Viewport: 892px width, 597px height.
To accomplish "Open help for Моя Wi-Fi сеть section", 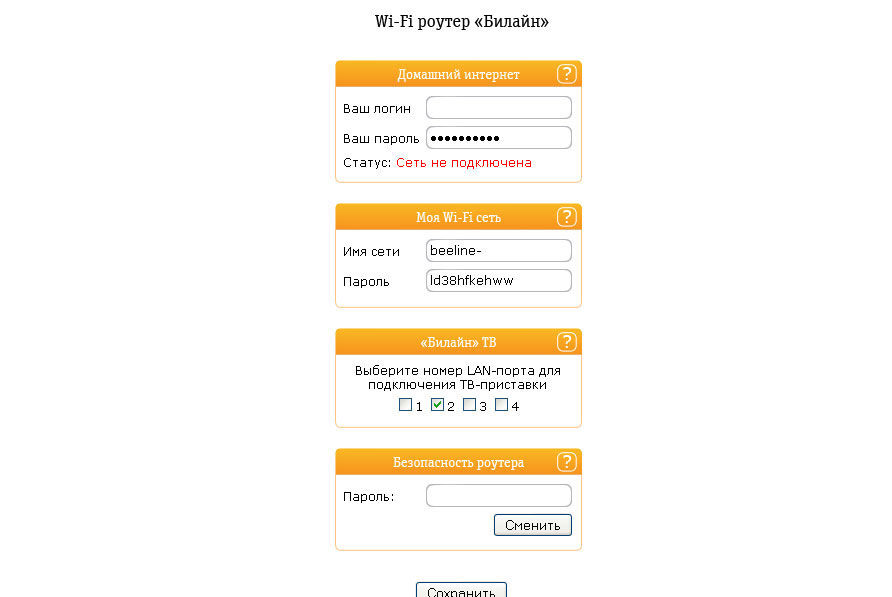I will click(x=567, y=216).
